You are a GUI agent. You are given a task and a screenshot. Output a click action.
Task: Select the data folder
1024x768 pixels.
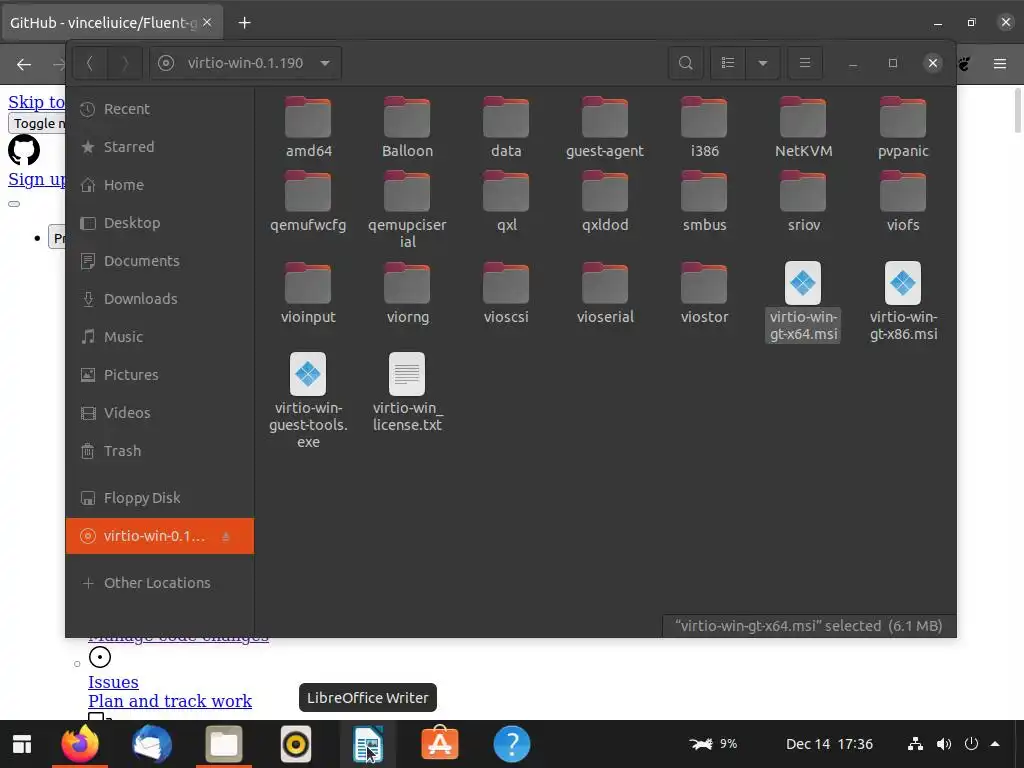pyautogui.click(x=506, y=127)
